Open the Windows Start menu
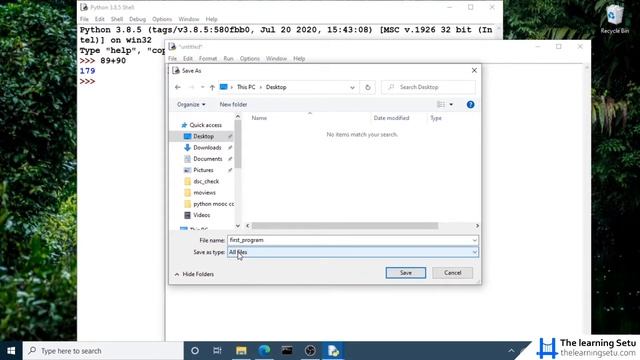Image resolution: width=640 pixels, height=360 pixels. (x=11, y=351)
